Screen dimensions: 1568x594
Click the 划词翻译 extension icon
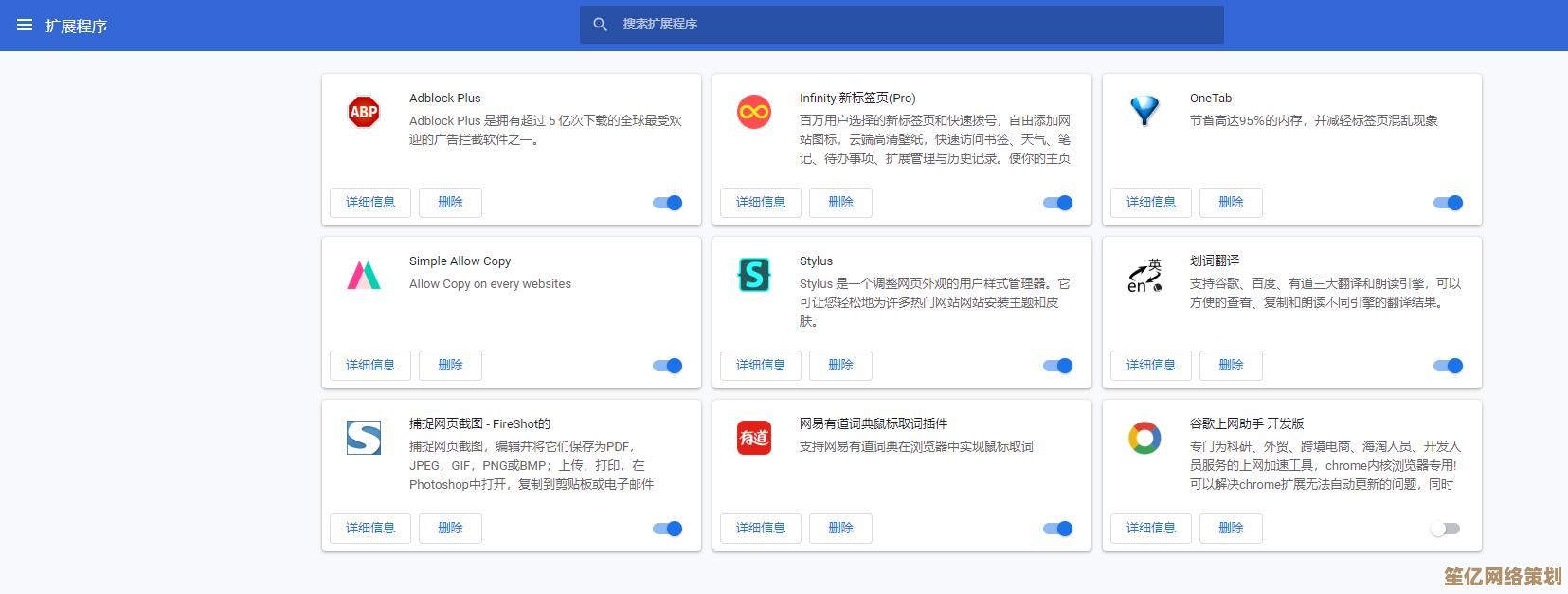coord(1144,276)
